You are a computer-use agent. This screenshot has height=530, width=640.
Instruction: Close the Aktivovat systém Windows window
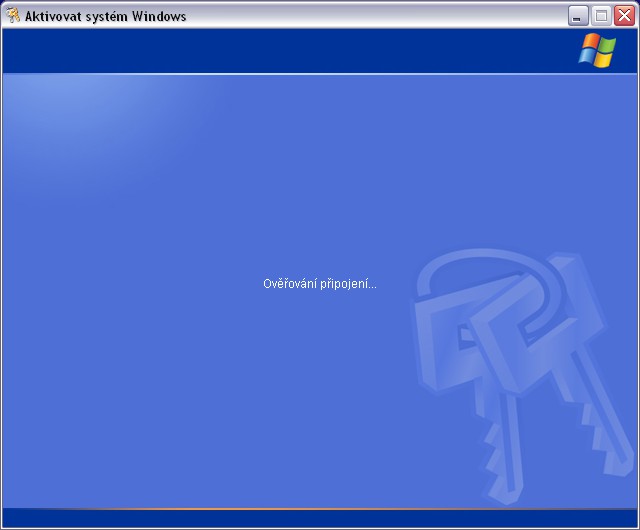[x=624, y=16]
